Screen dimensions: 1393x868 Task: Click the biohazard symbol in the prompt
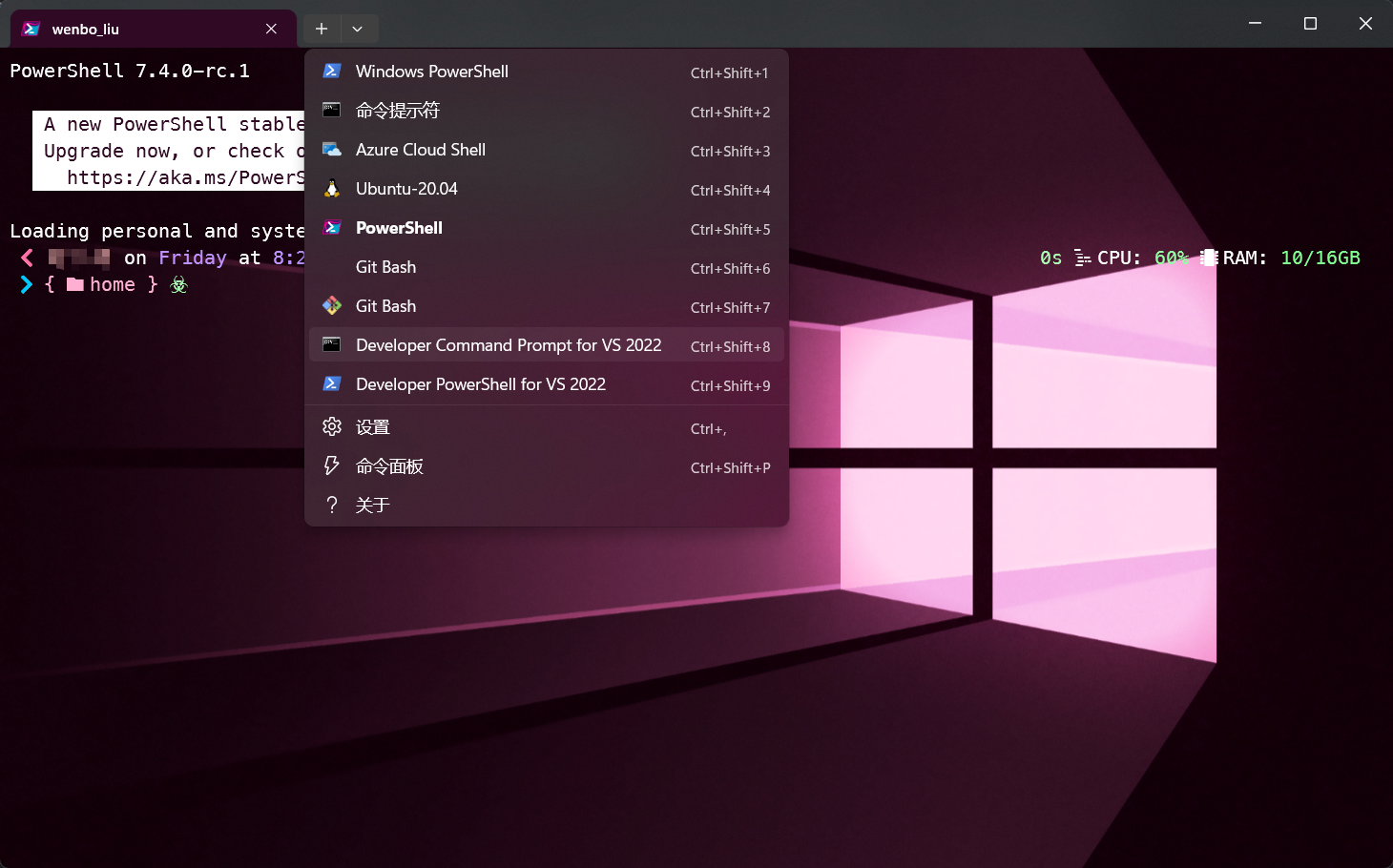pyautogui.click(x=178, y=284)
